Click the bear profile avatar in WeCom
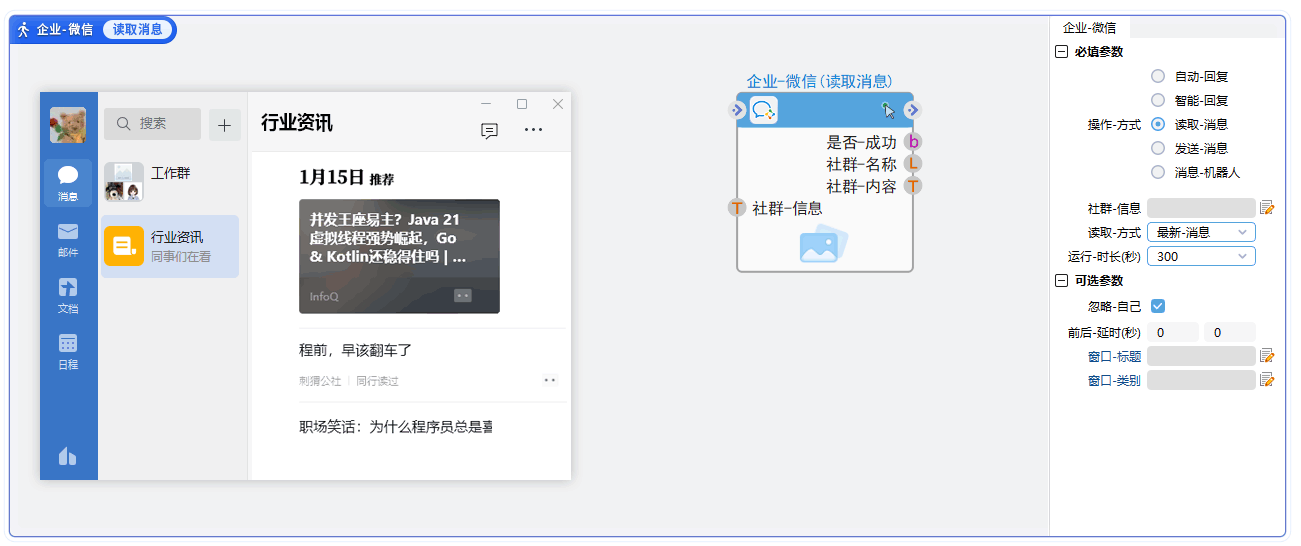The height and width of the screenshot is (546, 1301). coord(68,125)
